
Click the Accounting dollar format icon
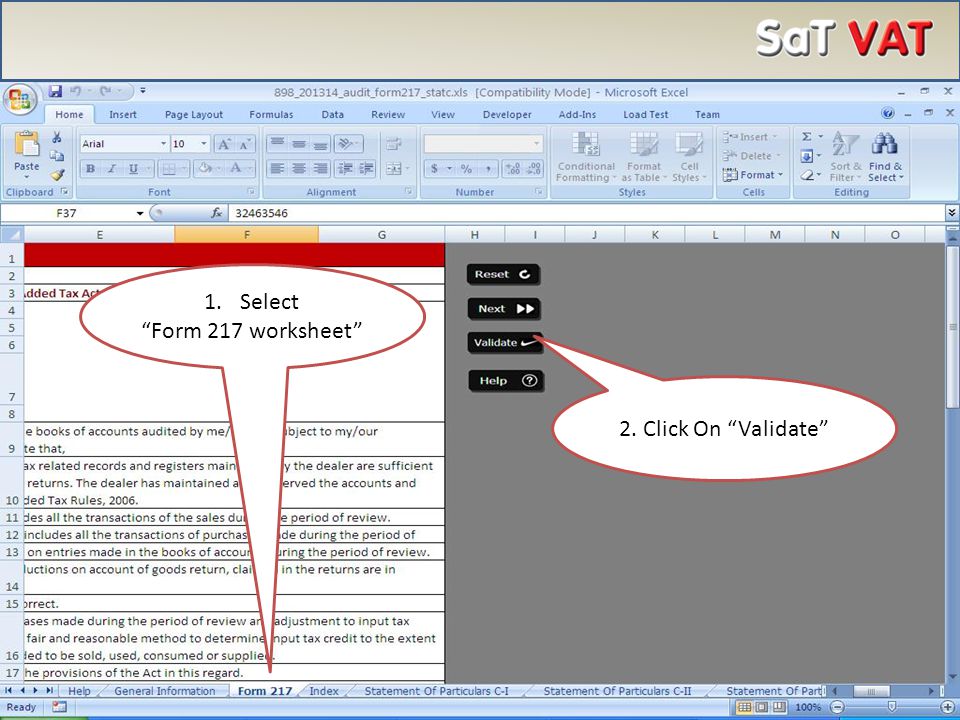point(434,168)
